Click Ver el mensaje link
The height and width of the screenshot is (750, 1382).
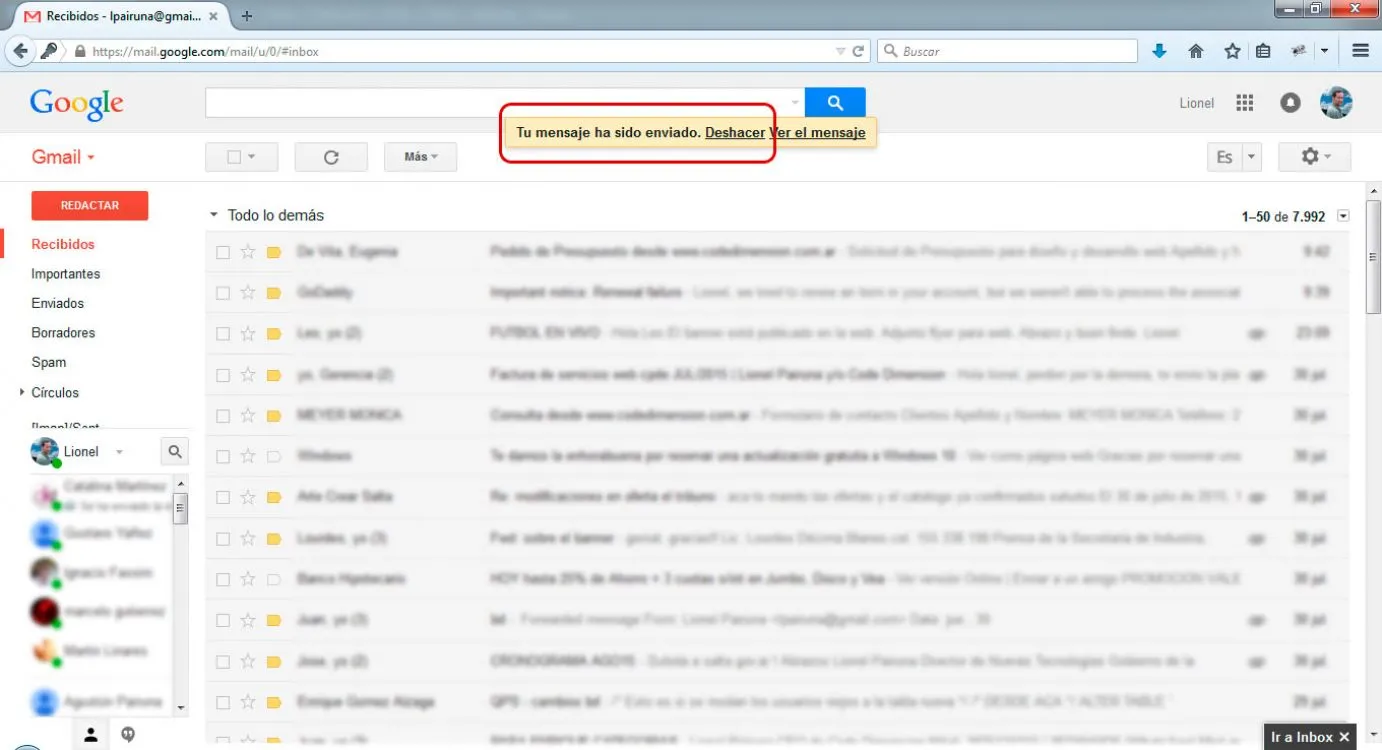click(817, 132)
